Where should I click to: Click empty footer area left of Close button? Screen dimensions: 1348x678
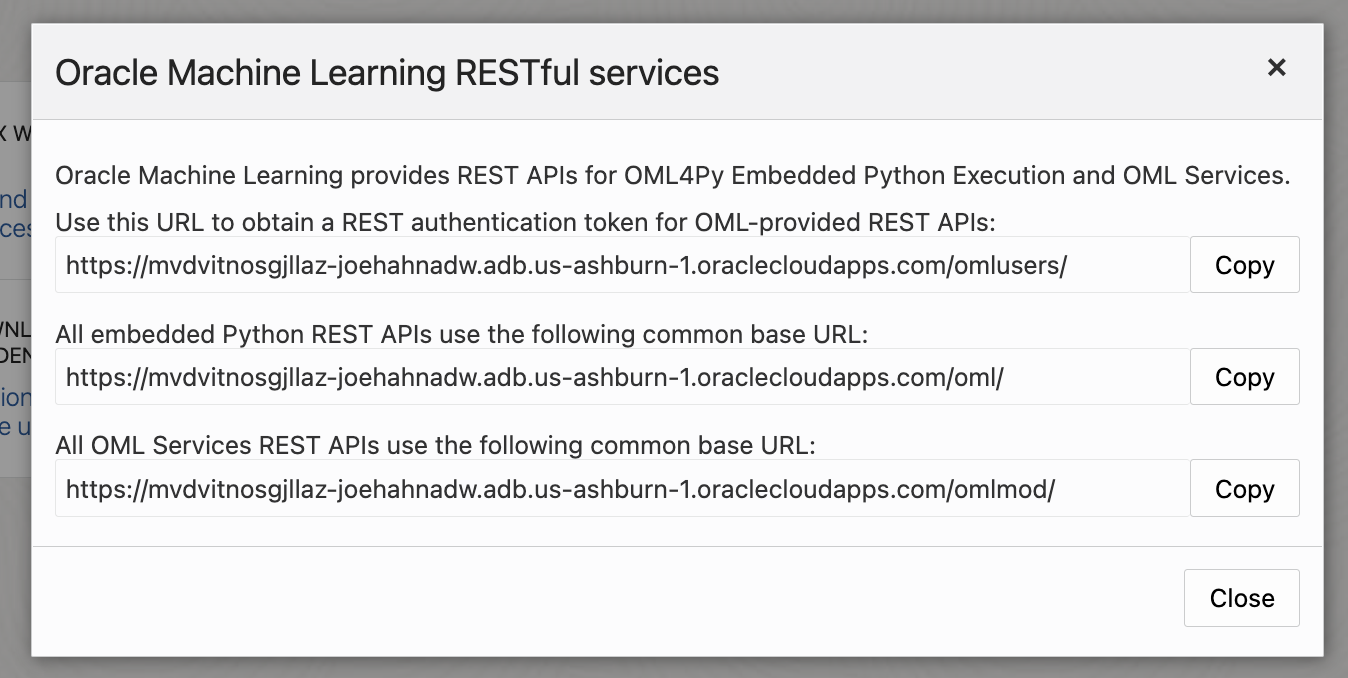[600, 598]
